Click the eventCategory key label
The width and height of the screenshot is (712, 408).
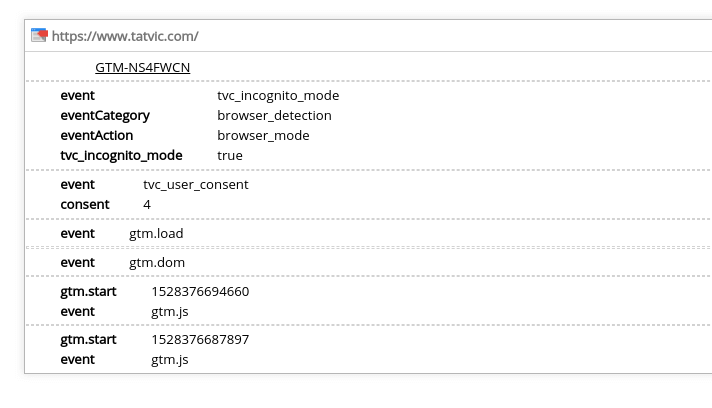pyautogui.click(x=105, y=116)
